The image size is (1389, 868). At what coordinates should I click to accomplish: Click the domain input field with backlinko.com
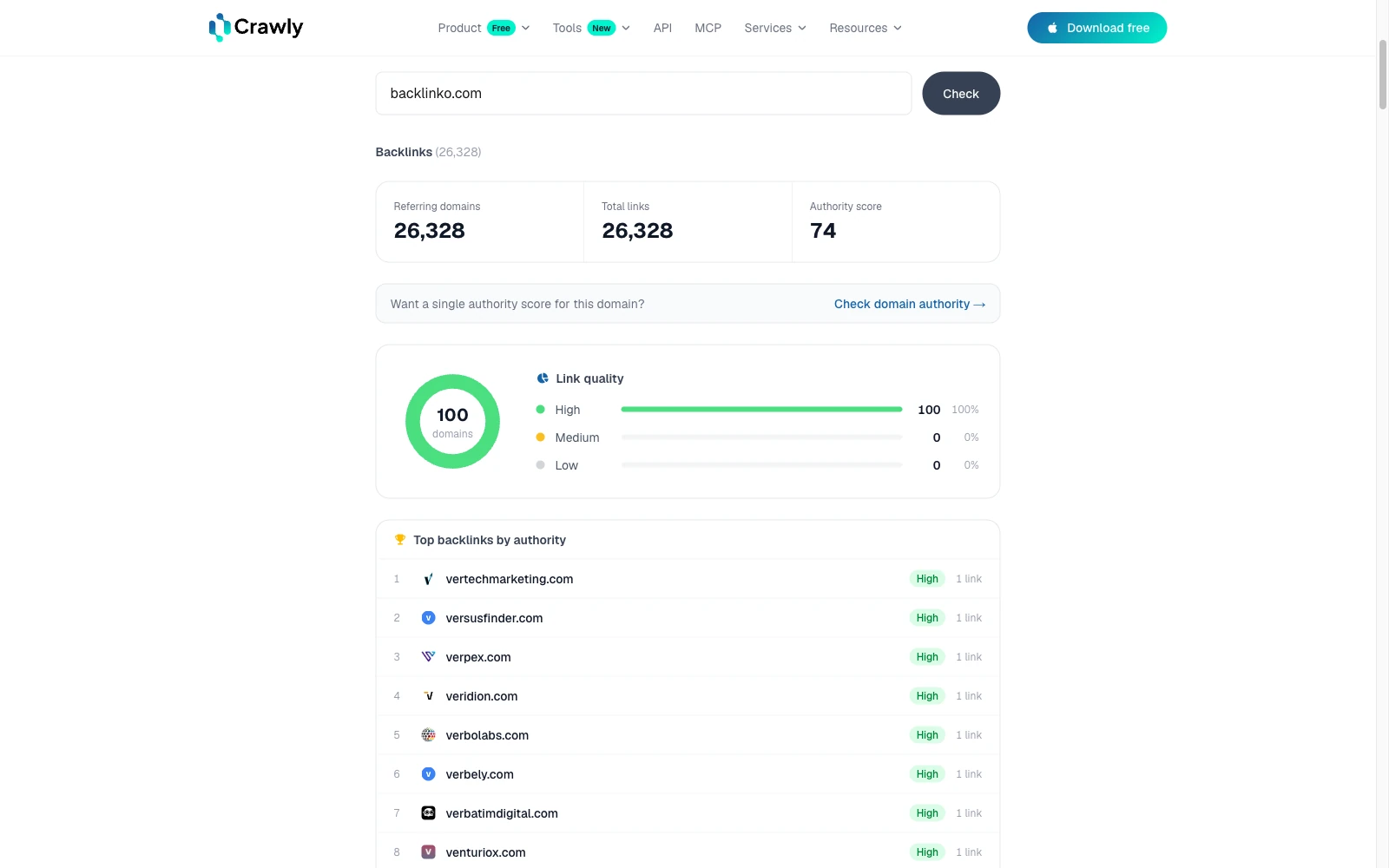coord(643,94)
